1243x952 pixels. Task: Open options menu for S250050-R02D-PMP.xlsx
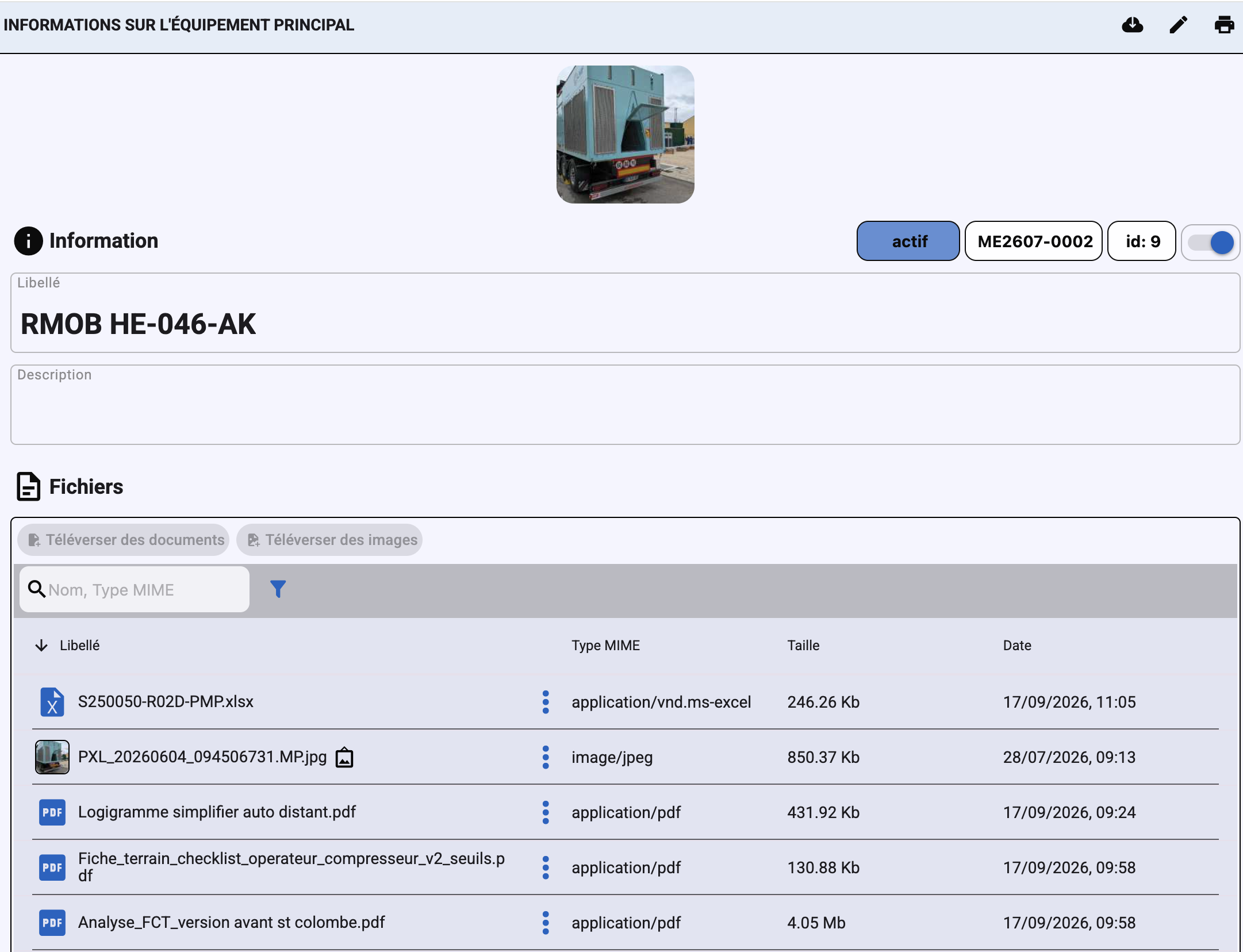[546, 702]
